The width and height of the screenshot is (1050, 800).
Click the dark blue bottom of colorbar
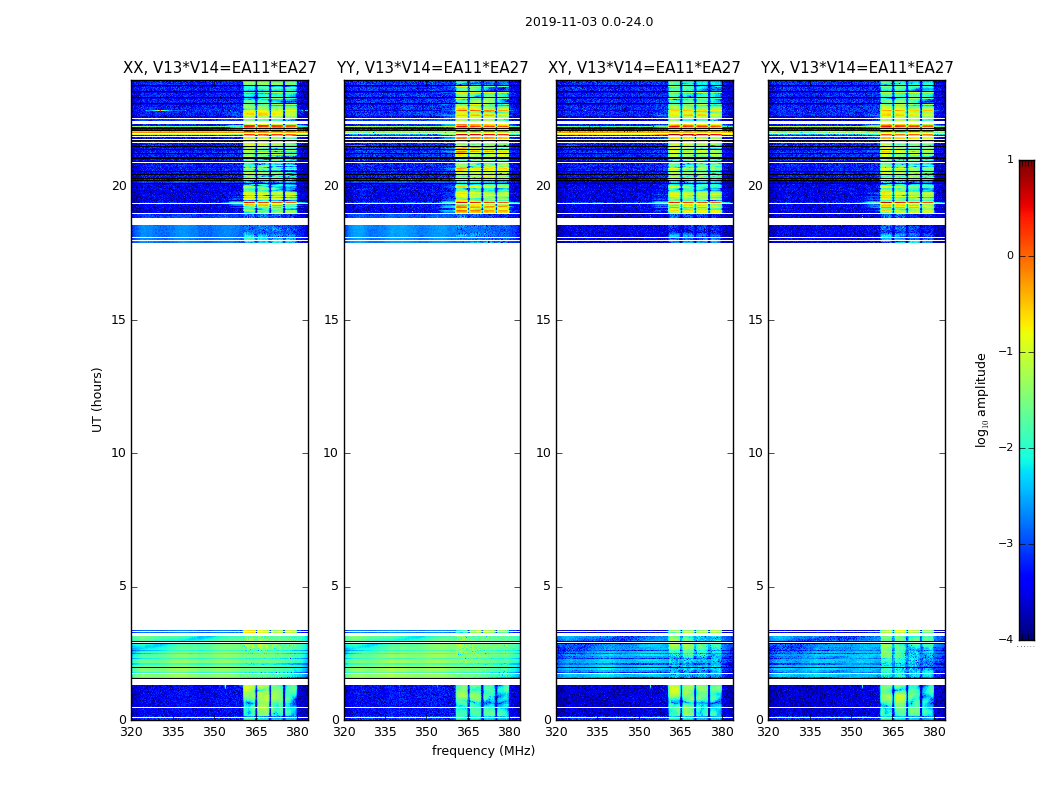click(1027, 616)
